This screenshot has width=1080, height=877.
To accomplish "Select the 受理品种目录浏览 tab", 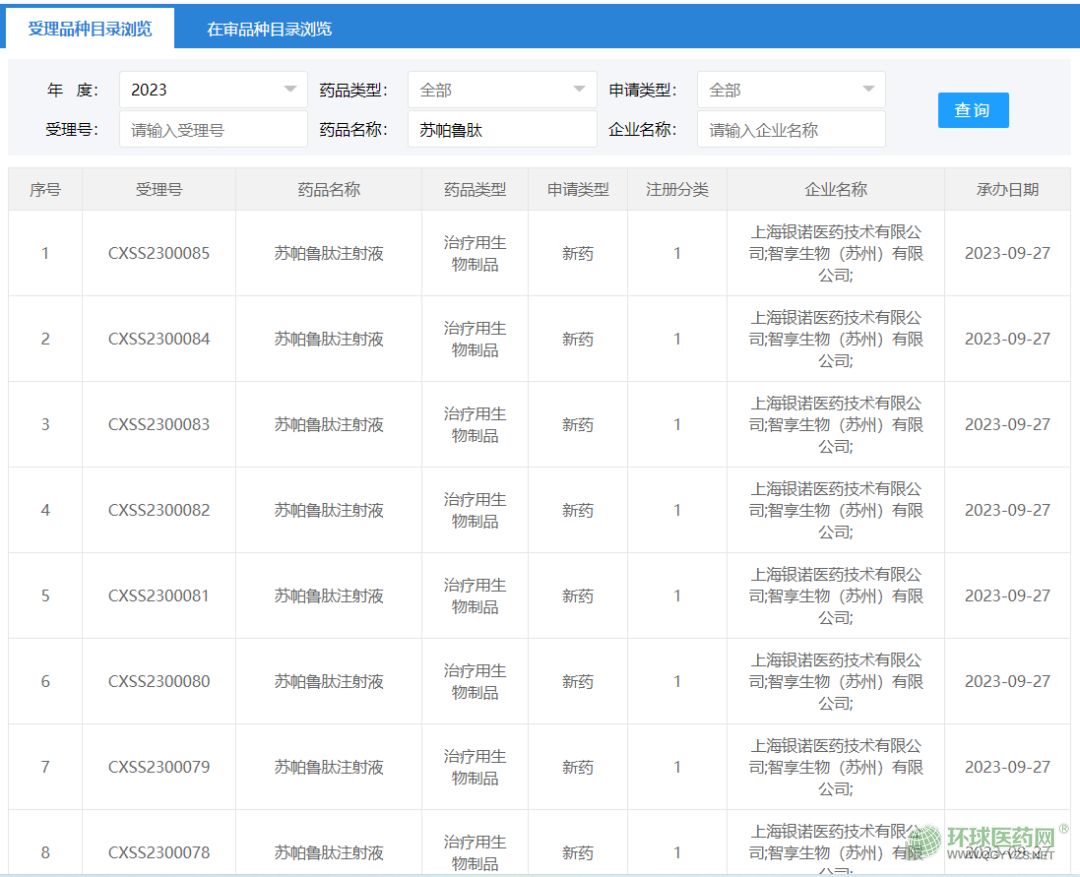I will pos(90,29).
